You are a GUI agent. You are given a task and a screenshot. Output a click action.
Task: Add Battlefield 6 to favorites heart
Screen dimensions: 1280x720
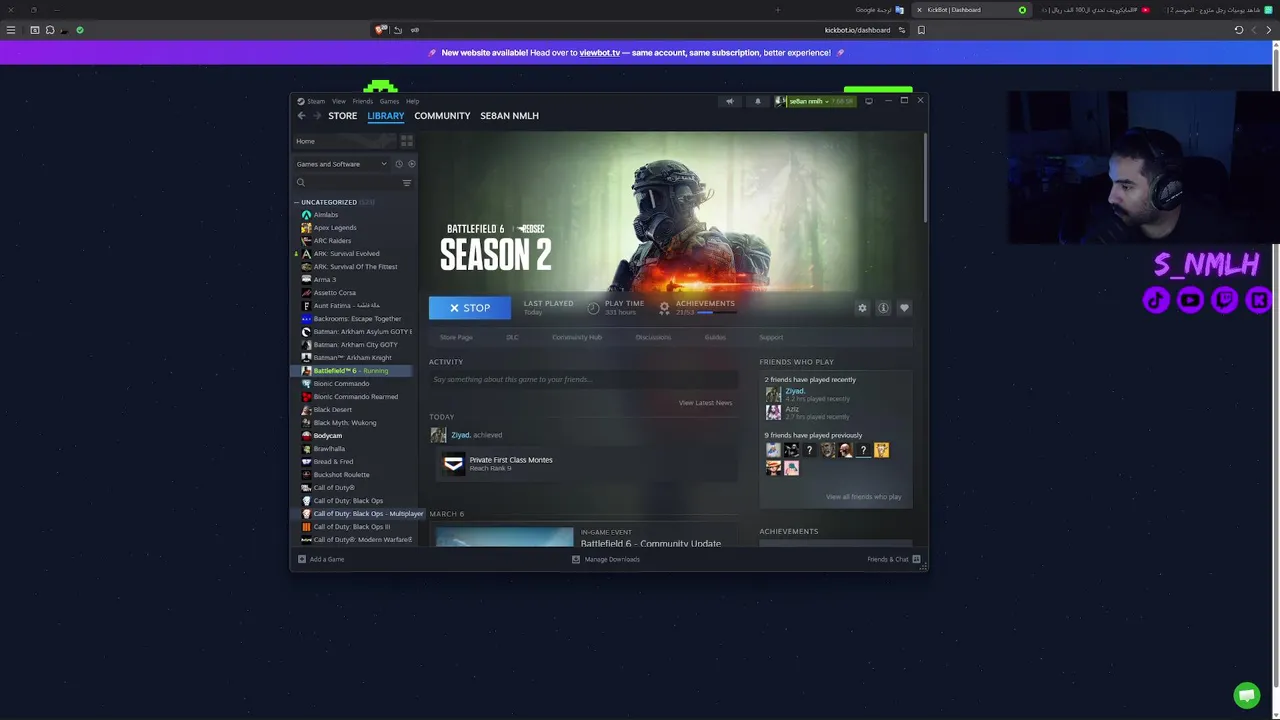(904, 308)
